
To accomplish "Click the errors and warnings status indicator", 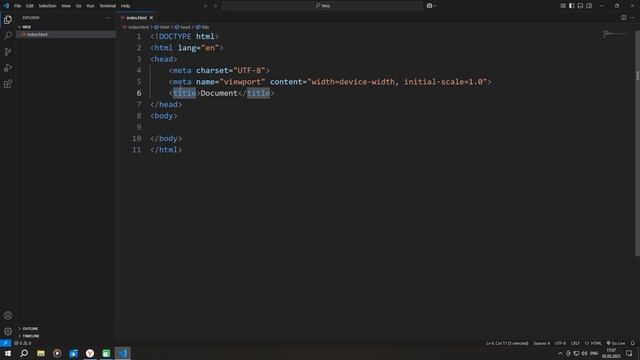I will [x=23, y=343].
